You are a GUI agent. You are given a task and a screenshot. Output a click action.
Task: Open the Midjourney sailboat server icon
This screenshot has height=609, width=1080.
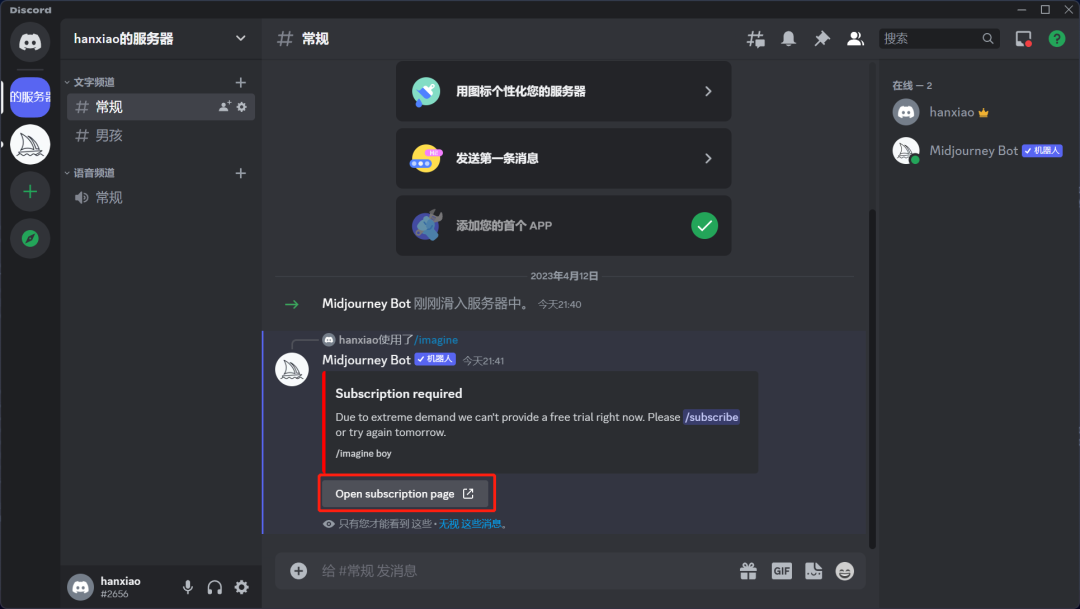point(30,145)
